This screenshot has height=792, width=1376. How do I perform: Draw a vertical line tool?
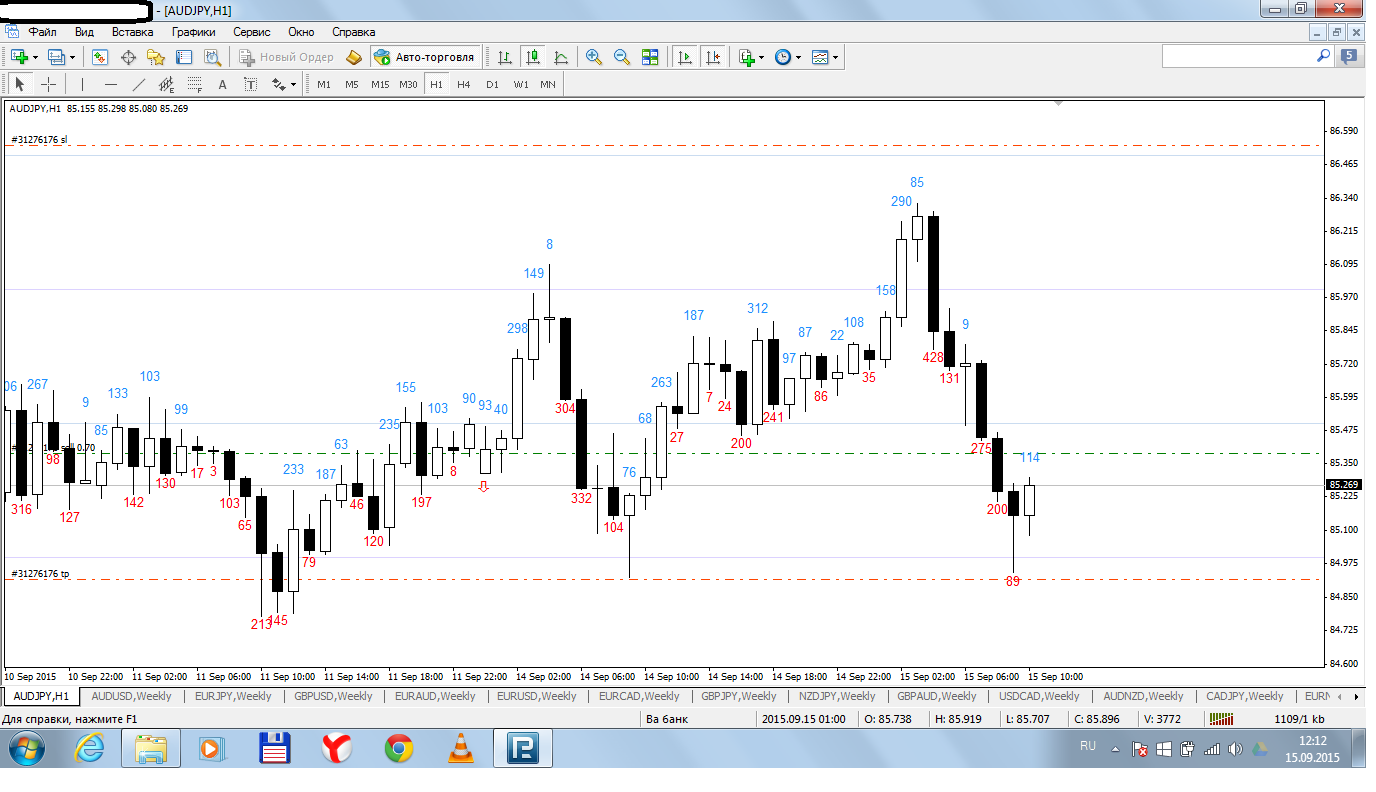[x=83, y=84]
